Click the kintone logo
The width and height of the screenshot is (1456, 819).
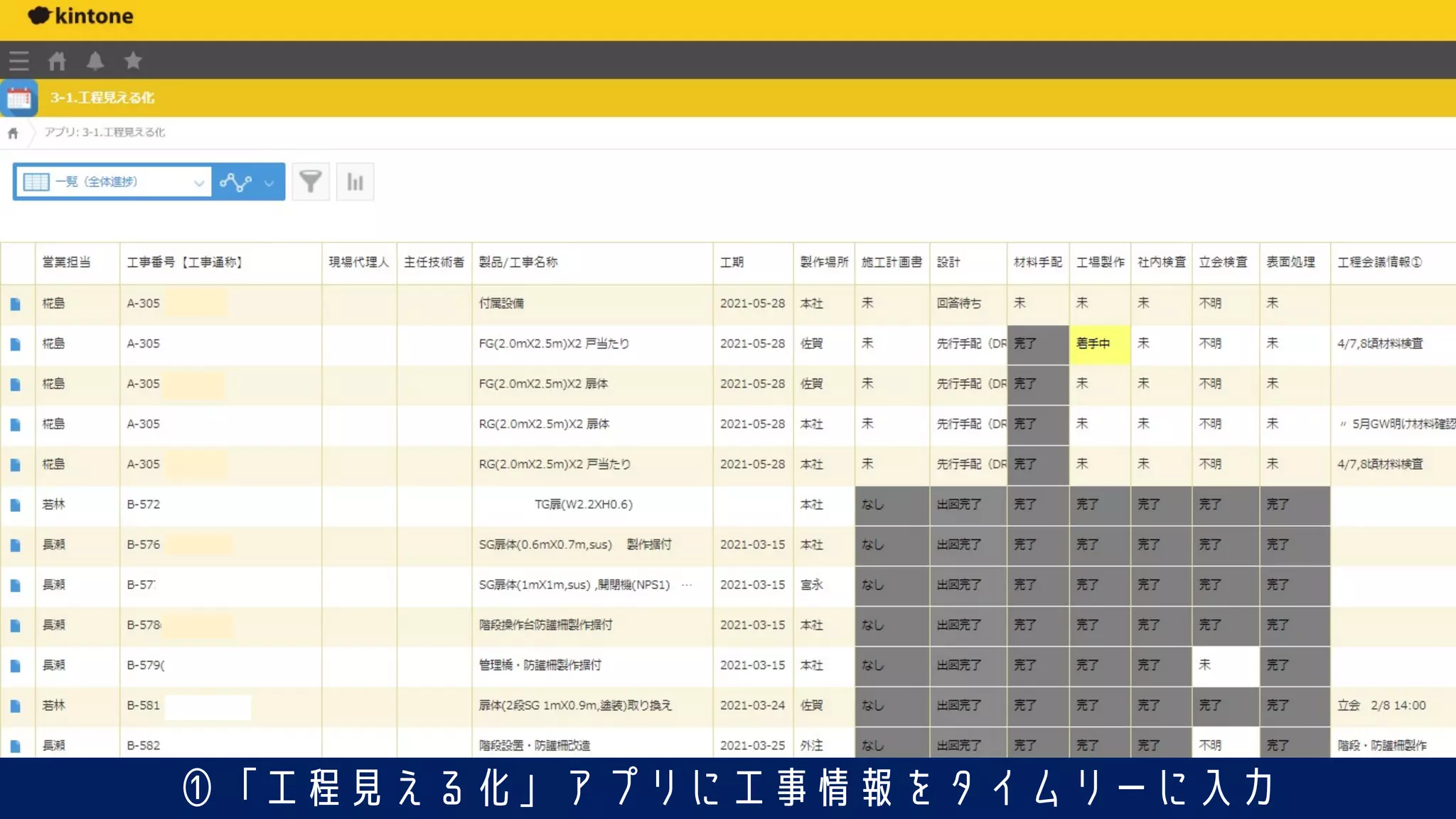click(80, 16)
